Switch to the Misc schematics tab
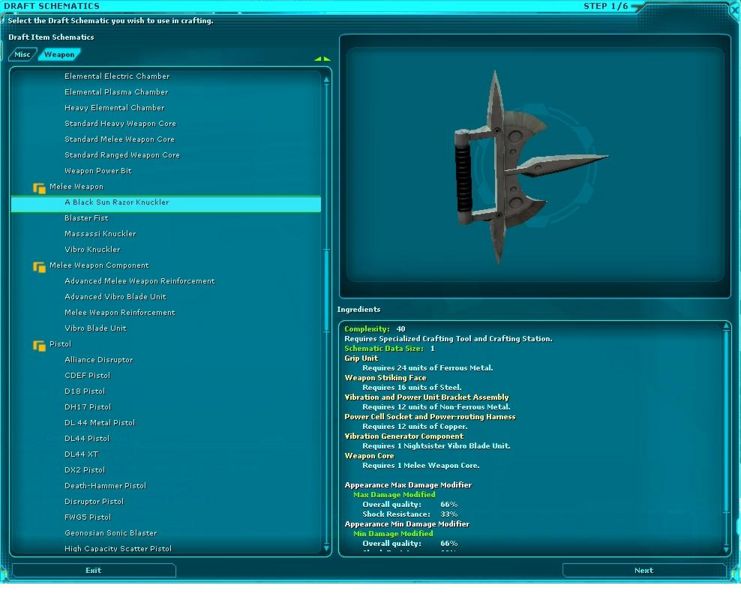This screenshot has height=600, width=741. point(23,55)
